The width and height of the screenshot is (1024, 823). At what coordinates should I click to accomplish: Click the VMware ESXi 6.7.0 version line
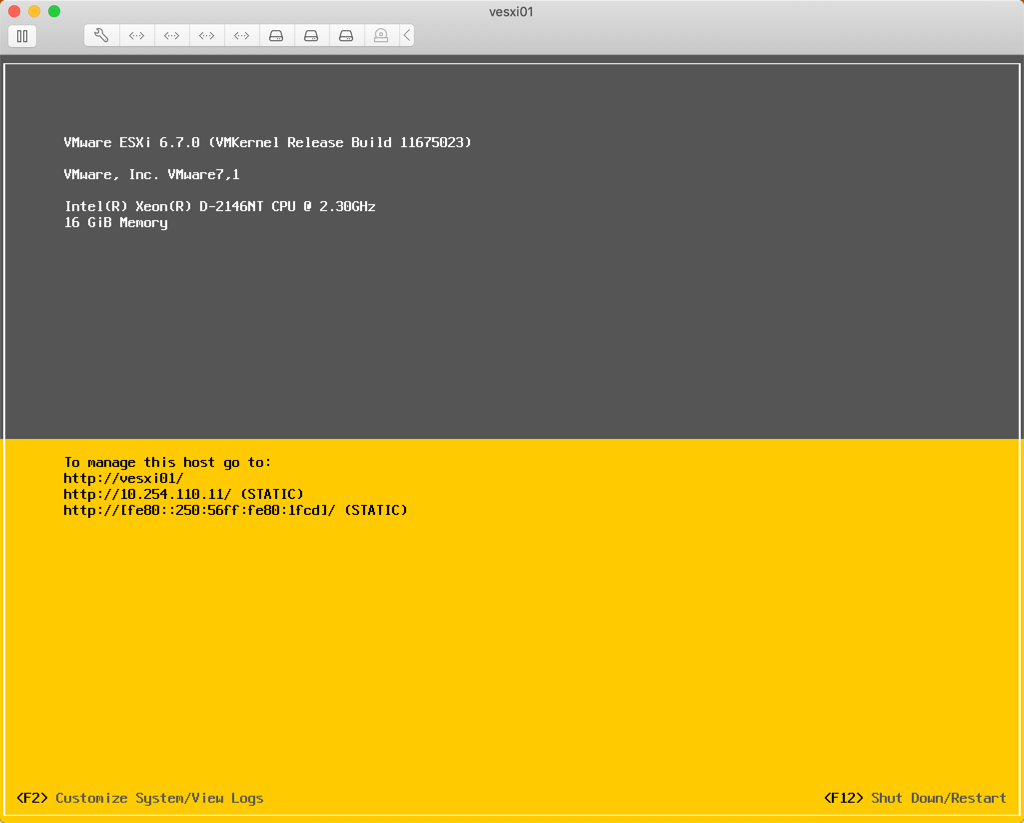tap(268, 142)
